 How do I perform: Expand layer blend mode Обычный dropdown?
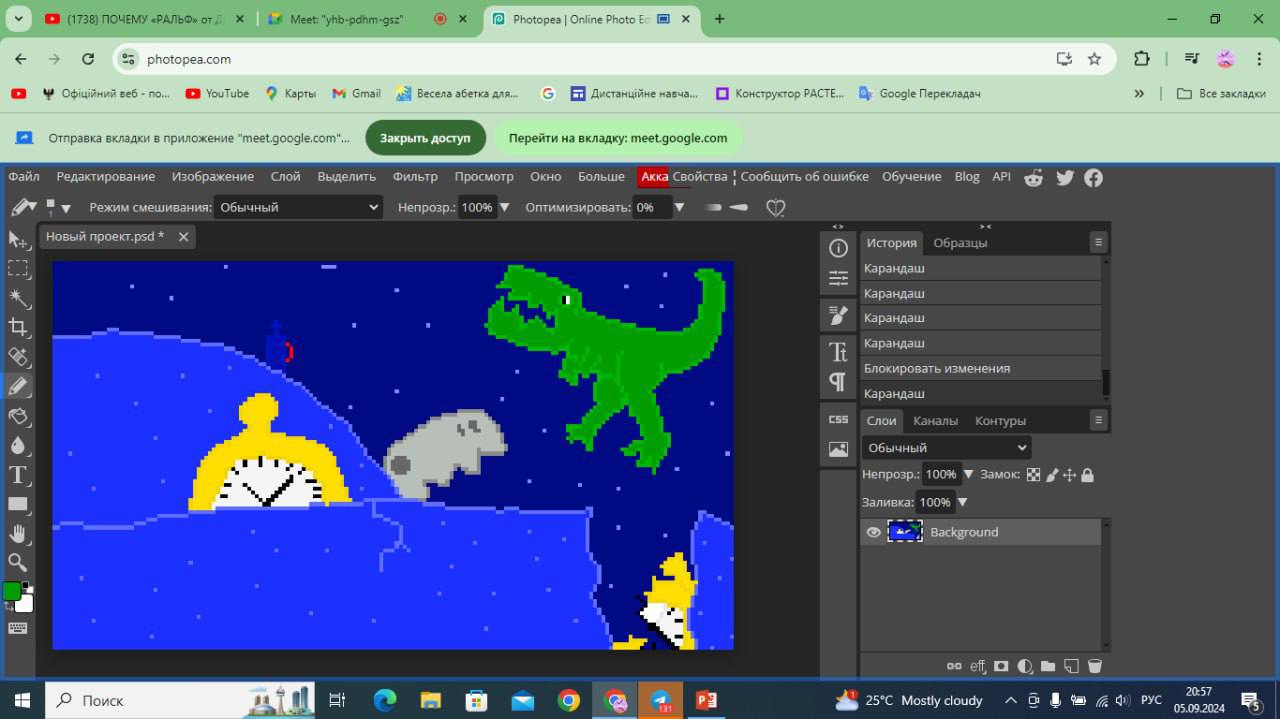point(946,448)
